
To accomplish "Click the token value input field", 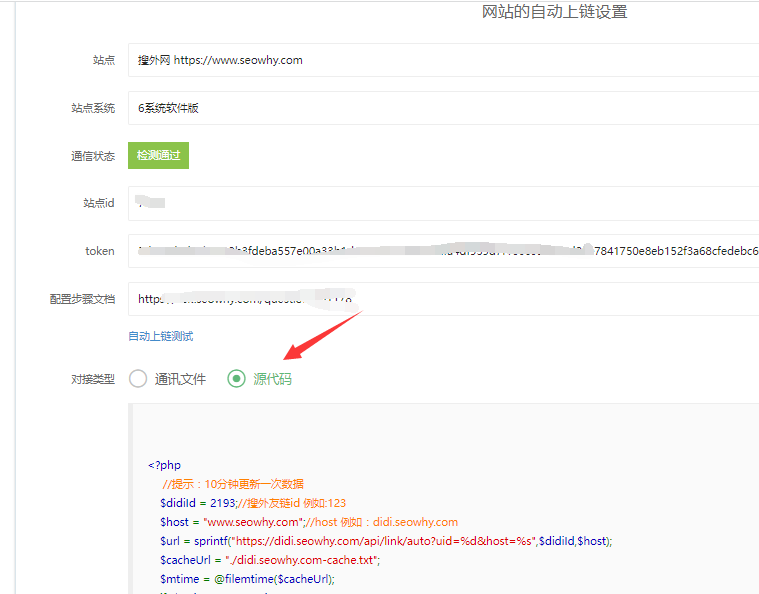I will [440, 251].
